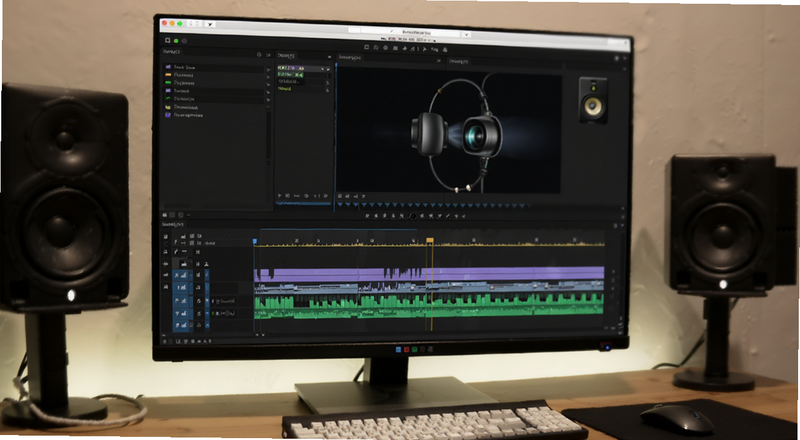Click green status dot below the title bar
This screenshot has height=440, width=800.
point(176,41)
